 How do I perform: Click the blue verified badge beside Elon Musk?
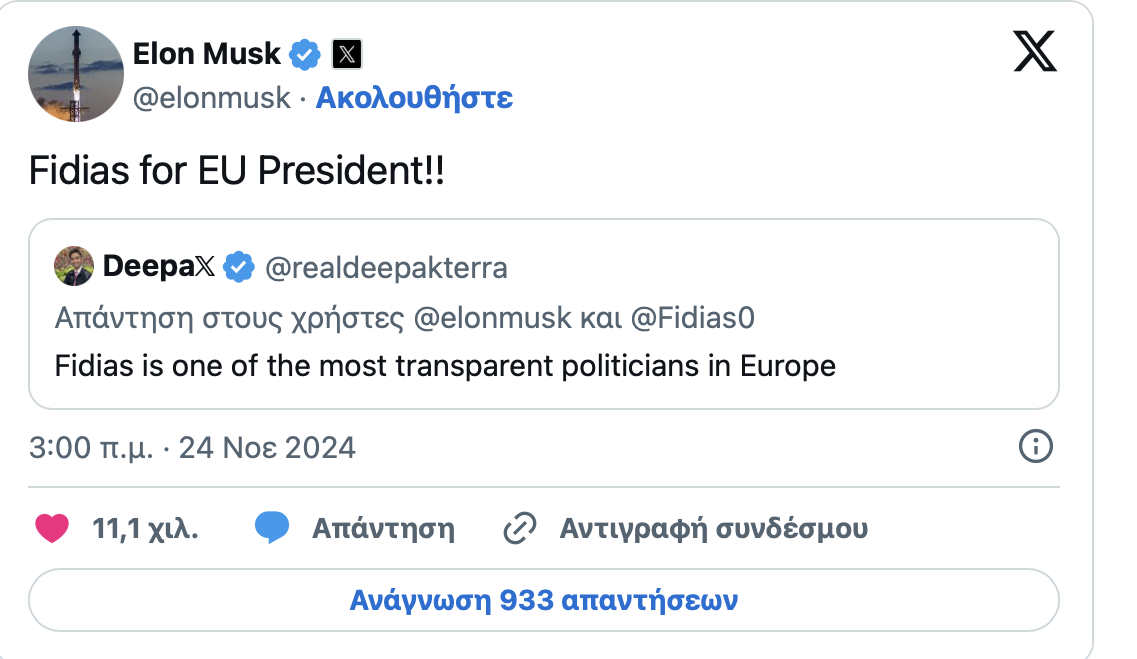point(304,54)
